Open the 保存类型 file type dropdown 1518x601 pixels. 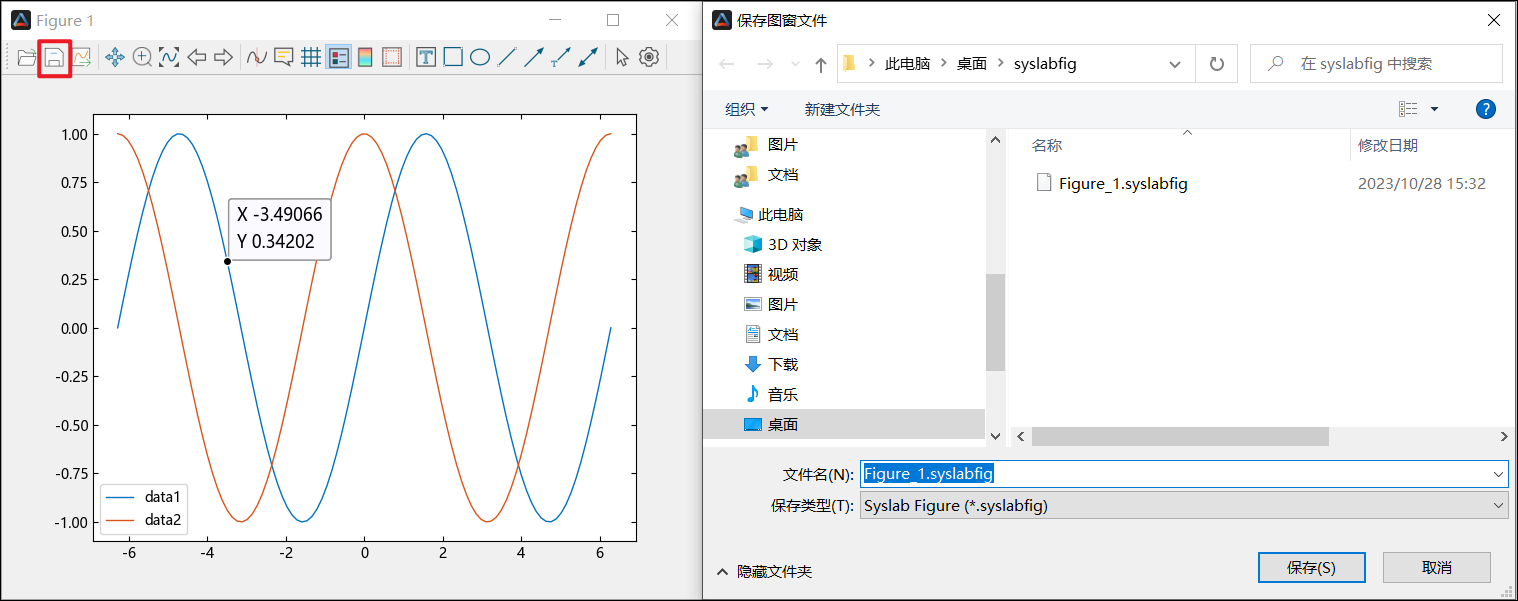coord(1498,506)
